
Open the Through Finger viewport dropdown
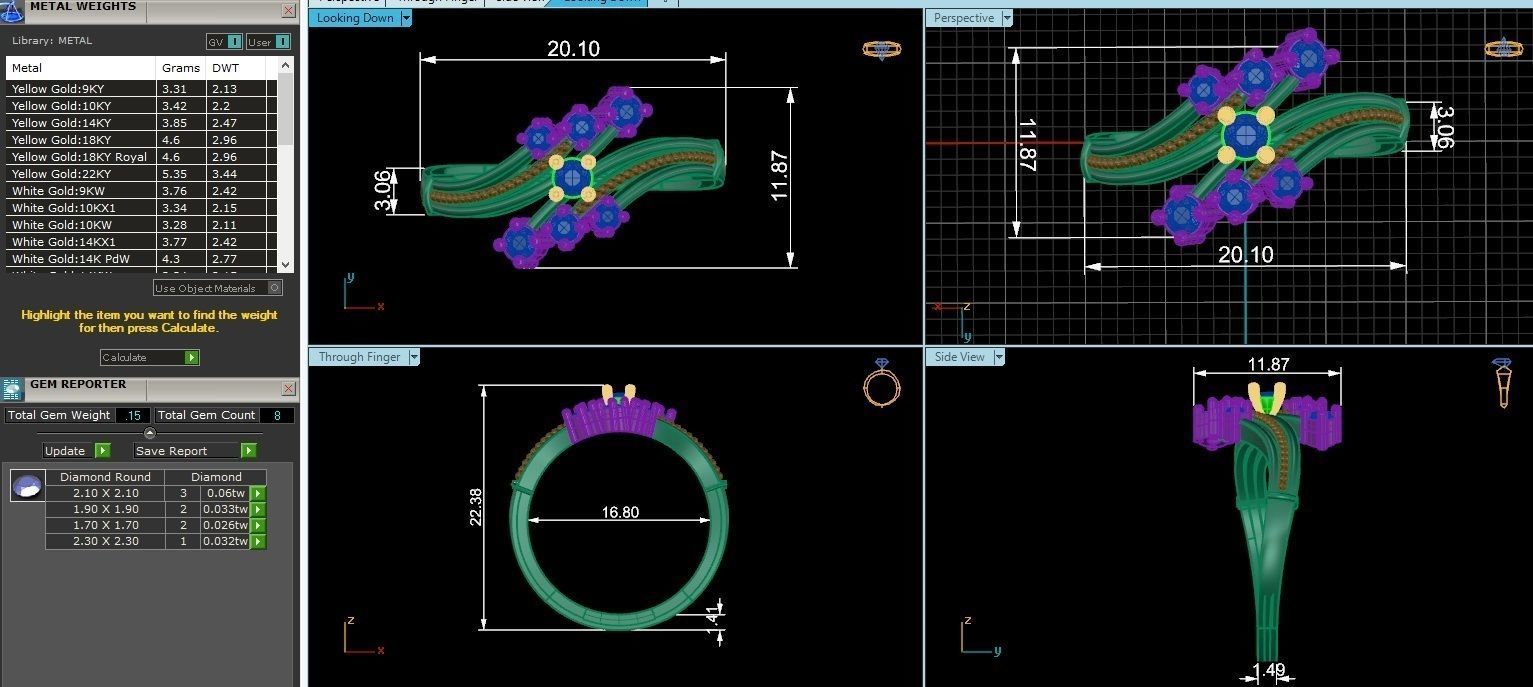[x=414, y=357]
